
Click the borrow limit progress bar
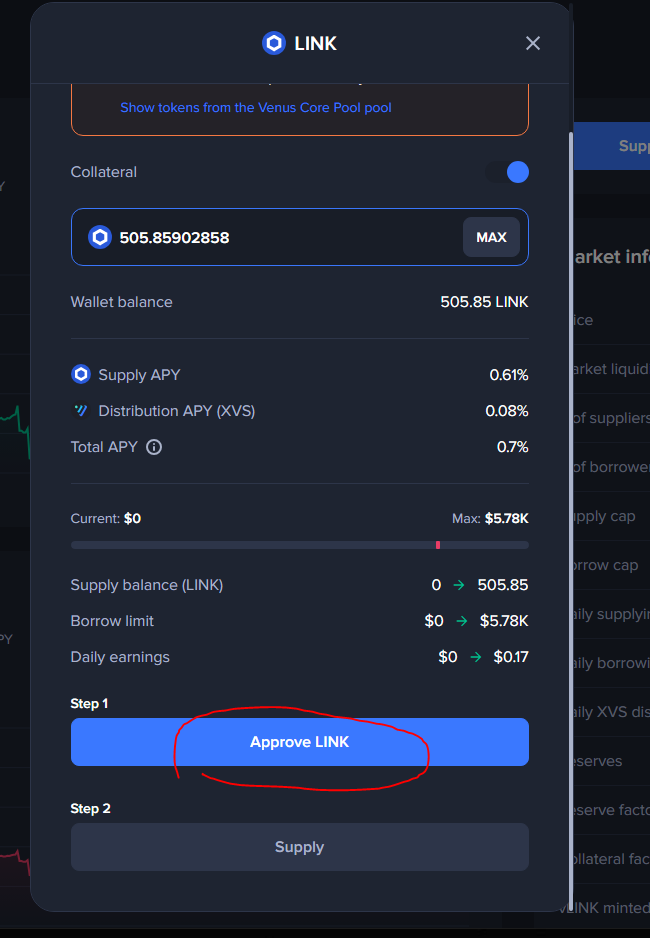click(300, 545)
